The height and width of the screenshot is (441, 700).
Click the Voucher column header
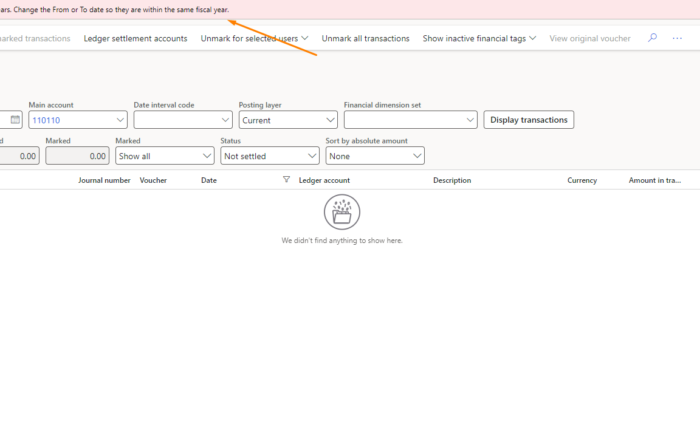153,180
